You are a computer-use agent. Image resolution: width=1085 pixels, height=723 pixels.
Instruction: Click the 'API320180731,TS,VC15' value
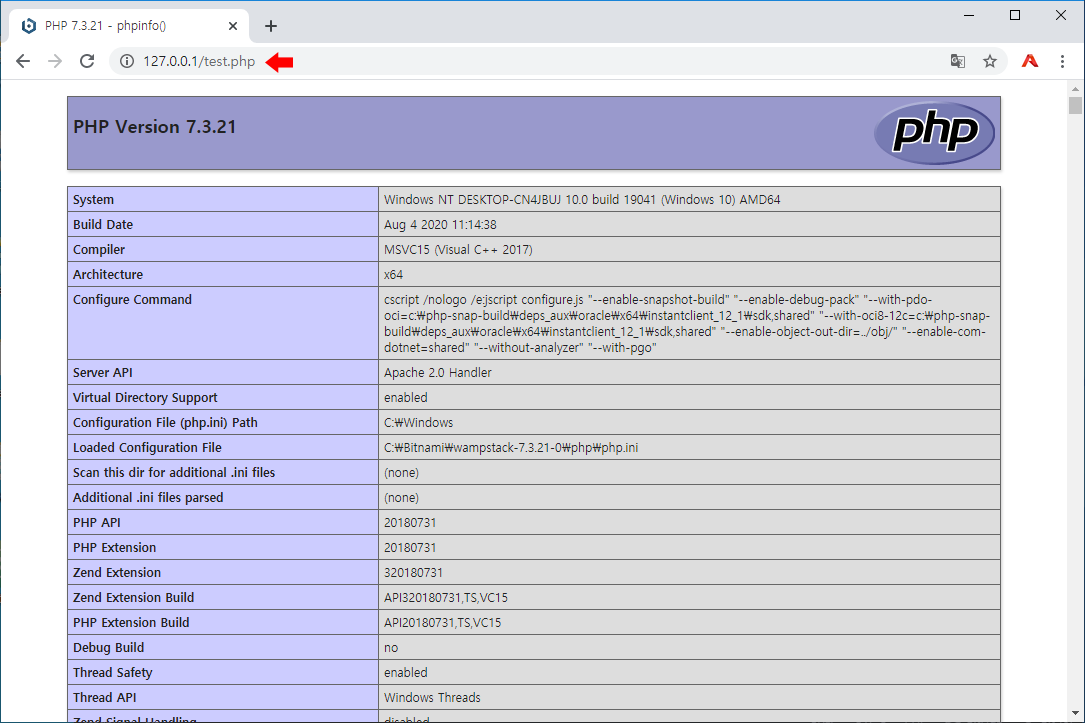(446, 598)
